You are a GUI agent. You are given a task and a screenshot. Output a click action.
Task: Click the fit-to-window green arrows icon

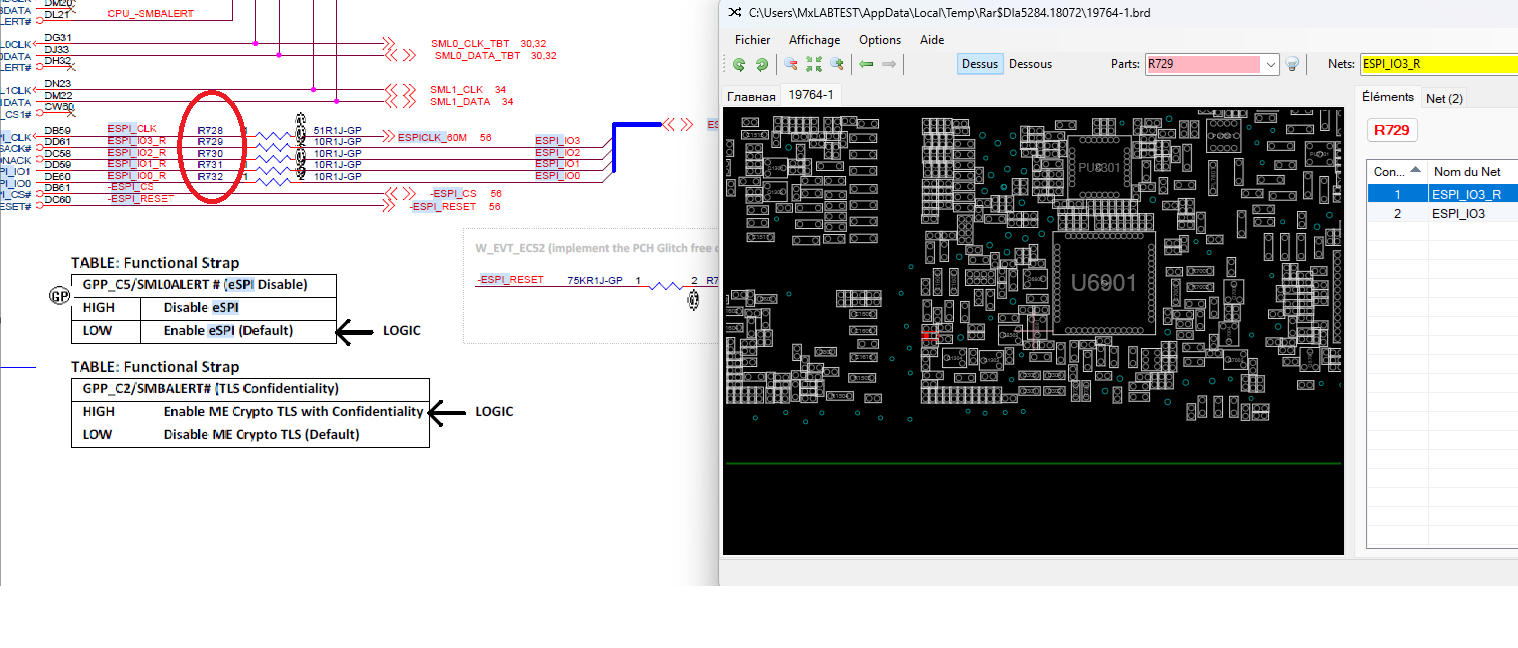pyautogui.click(x=814, y=64)
